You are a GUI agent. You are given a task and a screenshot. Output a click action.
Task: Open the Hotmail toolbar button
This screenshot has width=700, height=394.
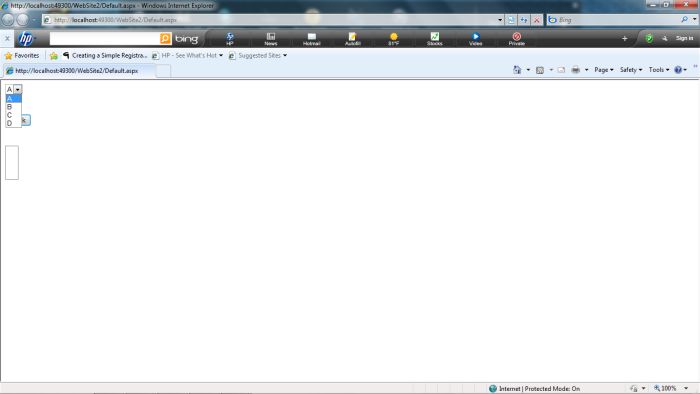312,39
